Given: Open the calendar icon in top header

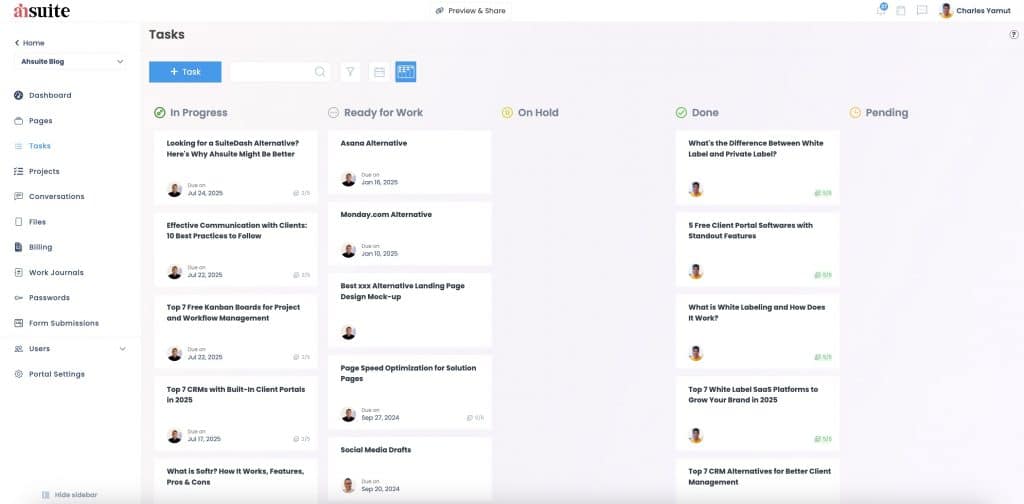Looking at the screenshot, I should 901,11.
